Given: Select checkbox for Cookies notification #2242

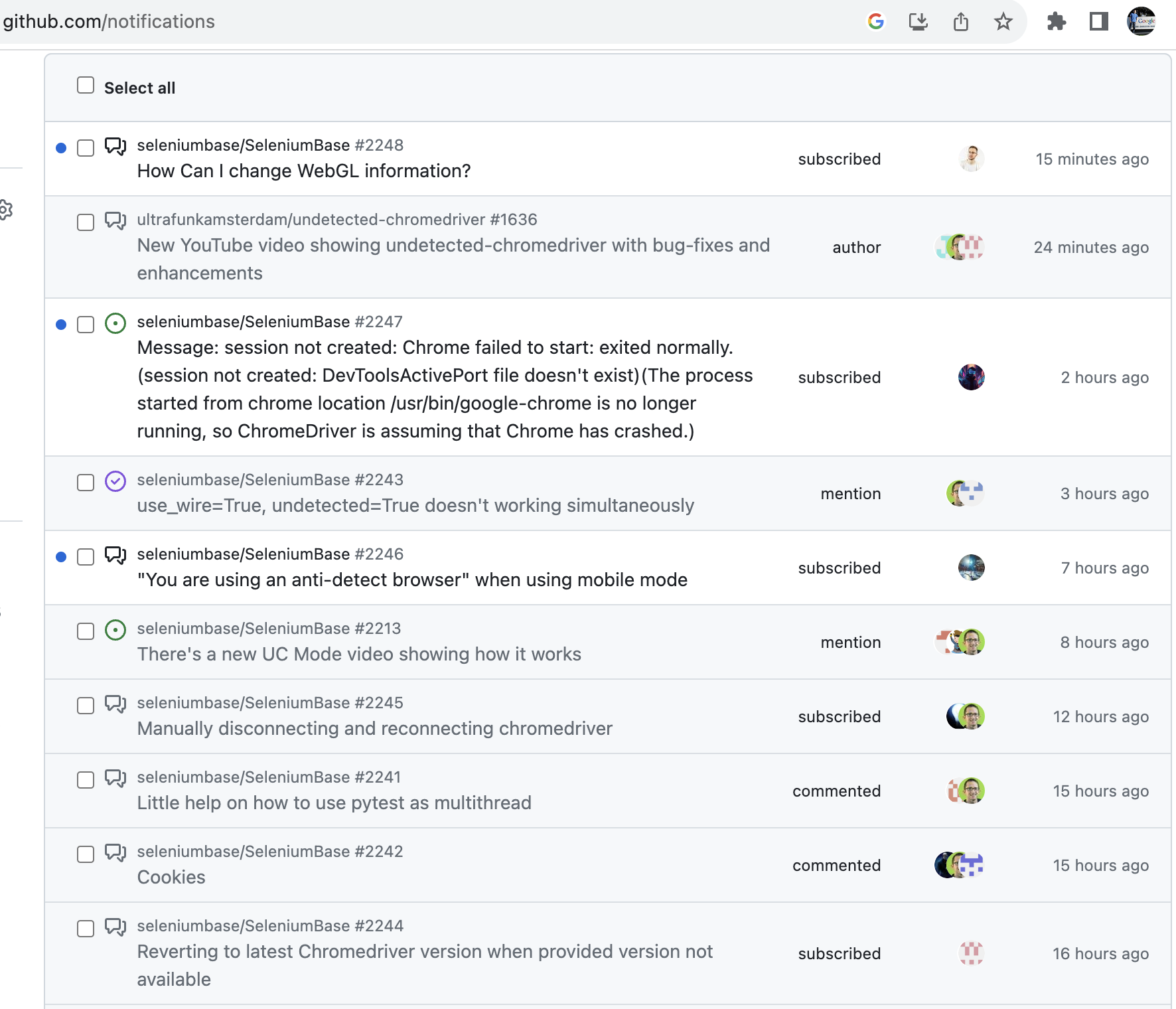Looking at the screenshot, I should click(x=86, y=854).
